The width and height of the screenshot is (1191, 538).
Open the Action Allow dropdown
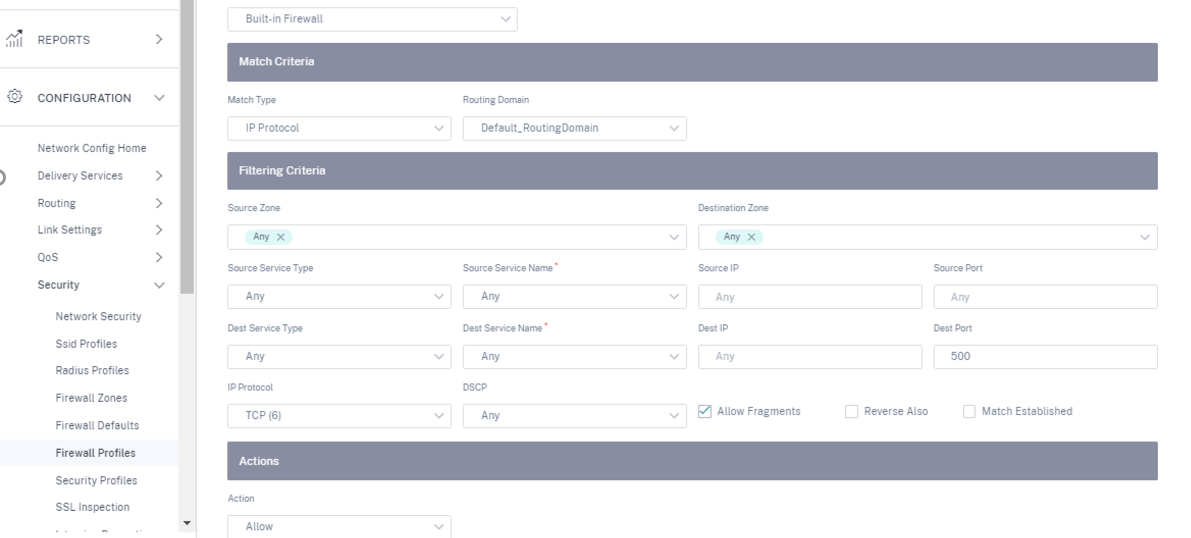pos(339,527)
